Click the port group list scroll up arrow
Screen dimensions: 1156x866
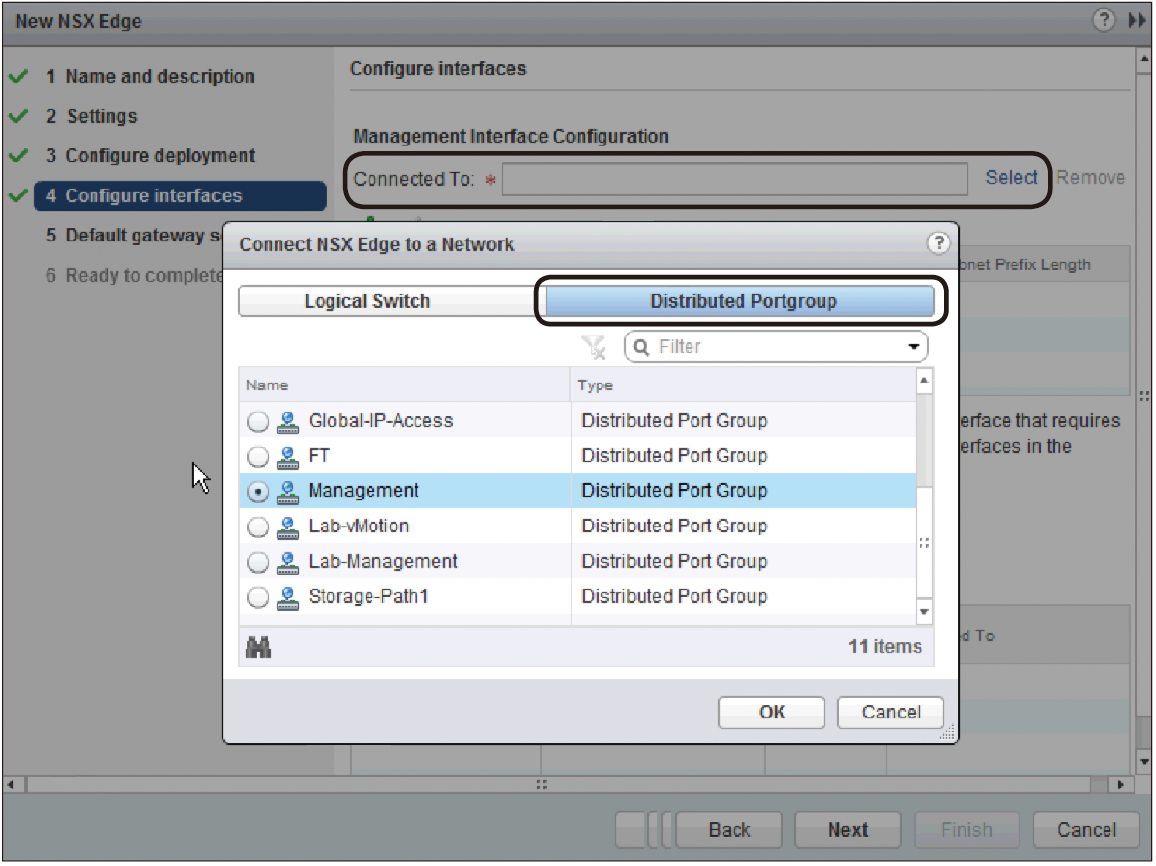[924, 380]
